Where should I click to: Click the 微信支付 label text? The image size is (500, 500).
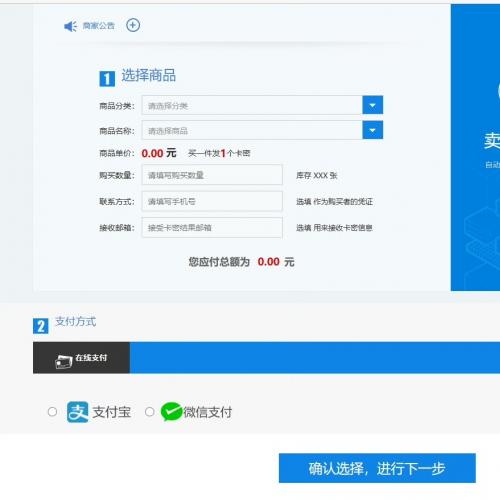tap(208, 412)
